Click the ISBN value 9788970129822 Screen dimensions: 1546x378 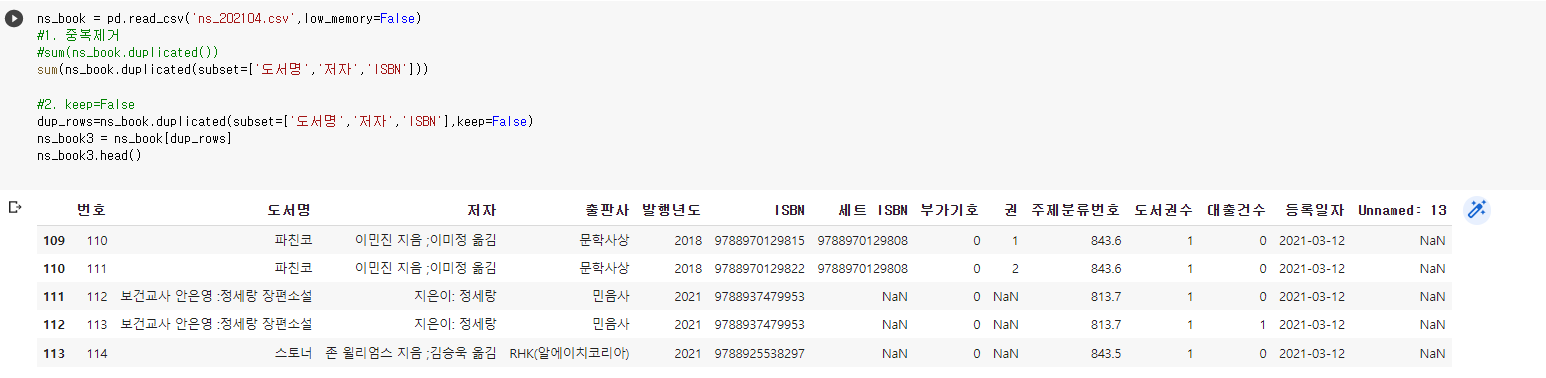click(760, 268)
